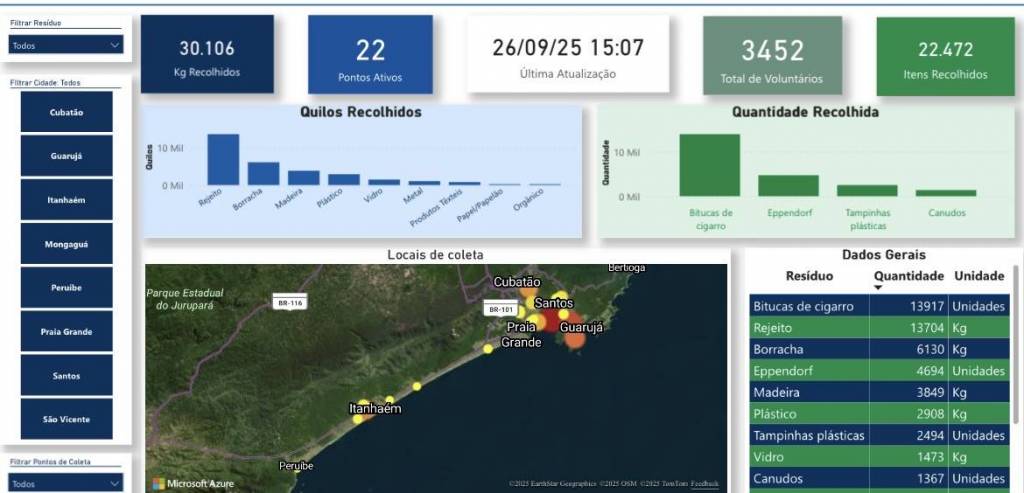Click the large orange Guarujá map bubble
Viewport: 1024px width, 493px height.
[x=575, y=339]
